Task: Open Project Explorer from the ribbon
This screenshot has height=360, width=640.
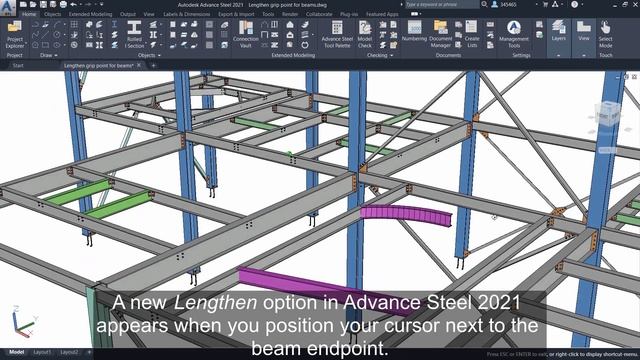Action: (x=15, y=35)
